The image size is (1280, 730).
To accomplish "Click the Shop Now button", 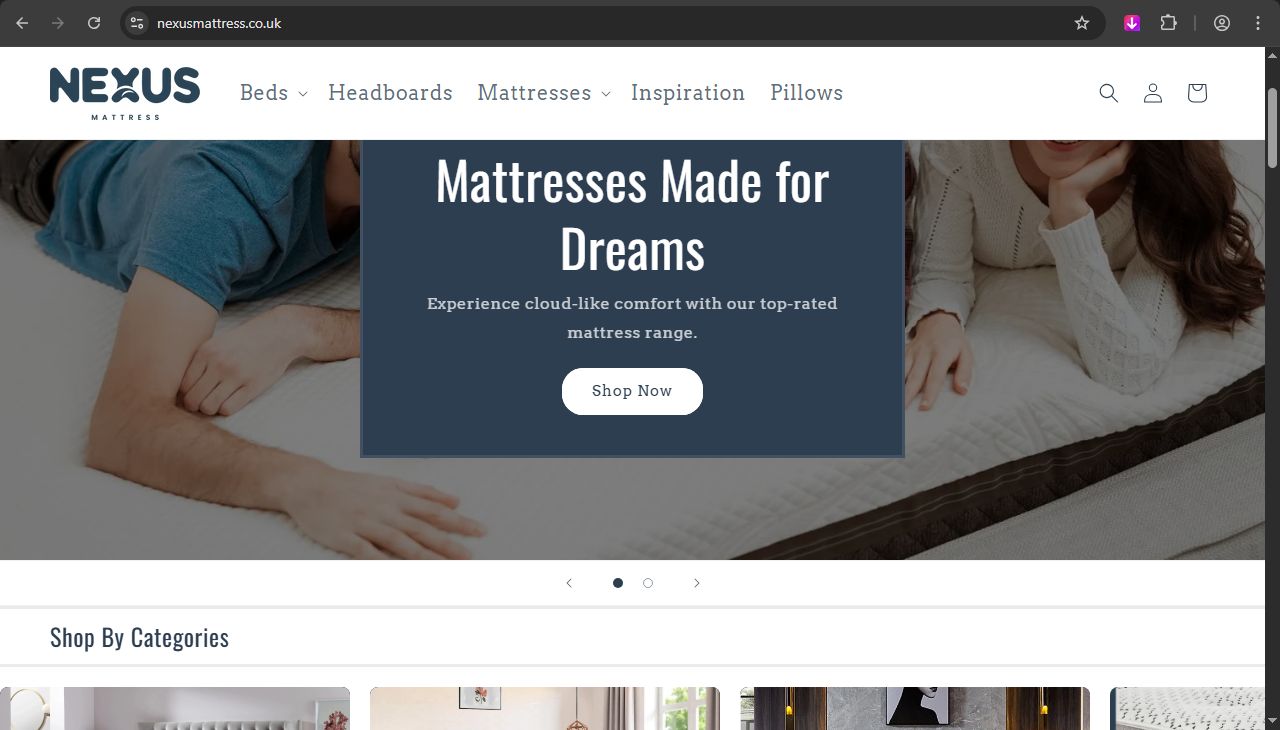I will (x=632, y=391).
